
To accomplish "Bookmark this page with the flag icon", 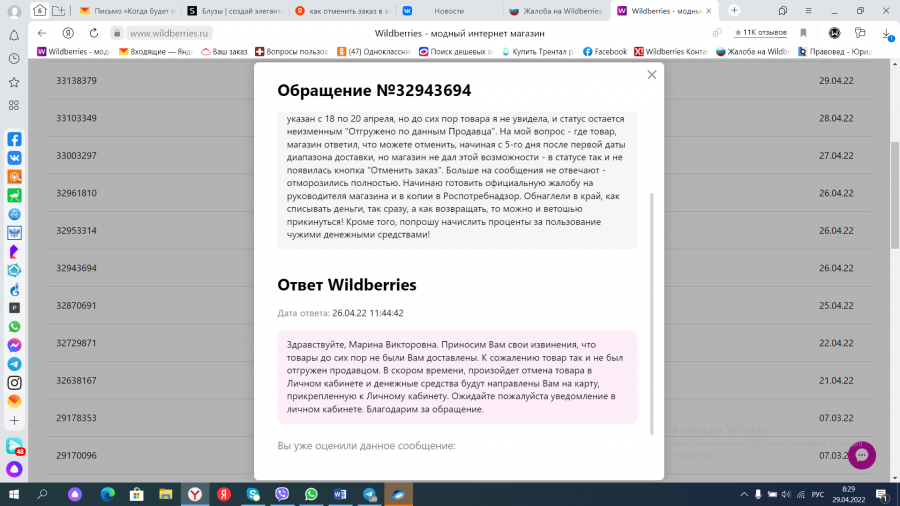I will (804, 33).
